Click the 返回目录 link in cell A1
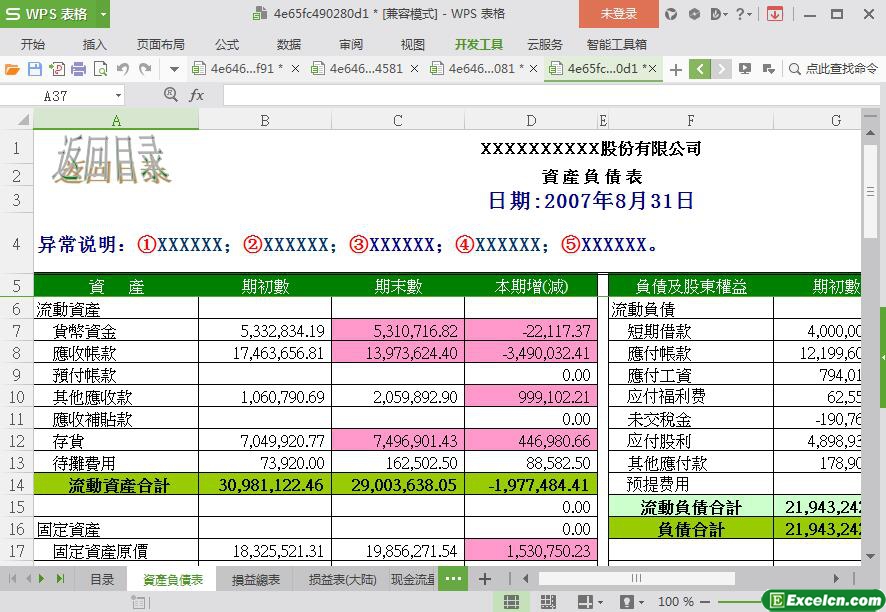 [112, 160]
